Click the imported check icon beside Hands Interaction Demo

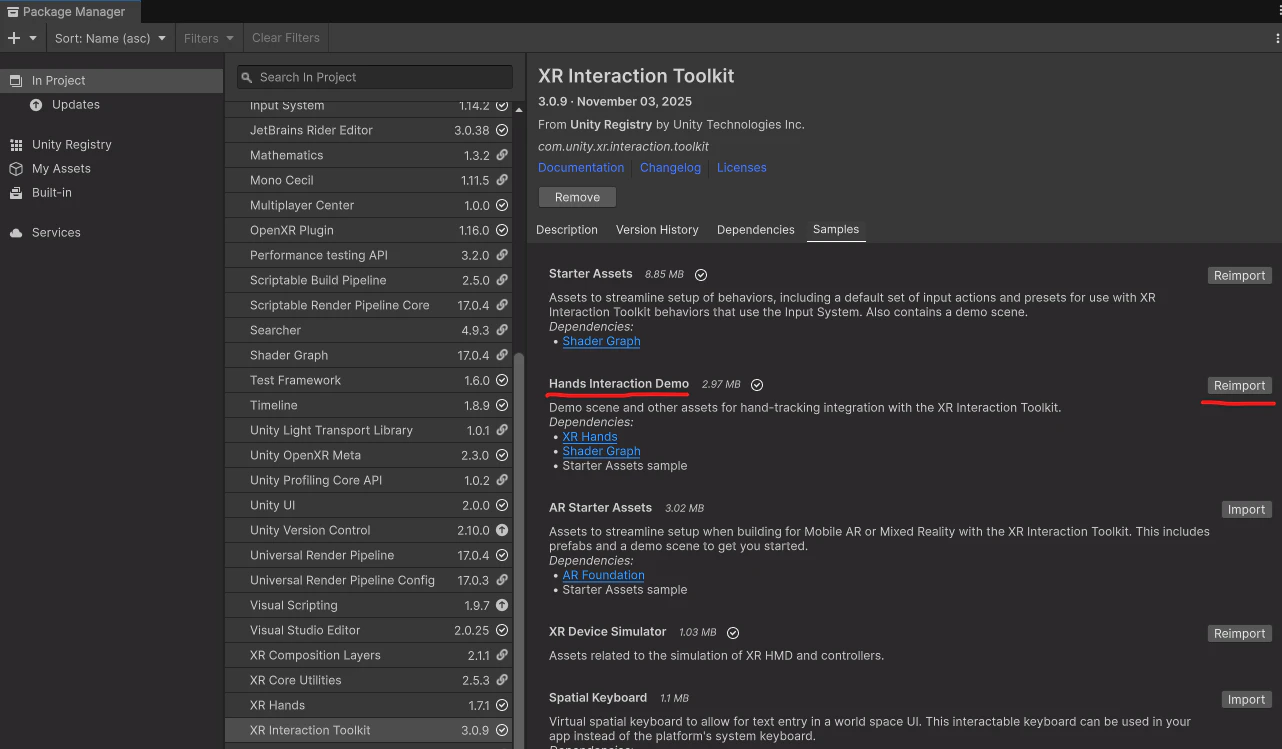tap(757, 385)
